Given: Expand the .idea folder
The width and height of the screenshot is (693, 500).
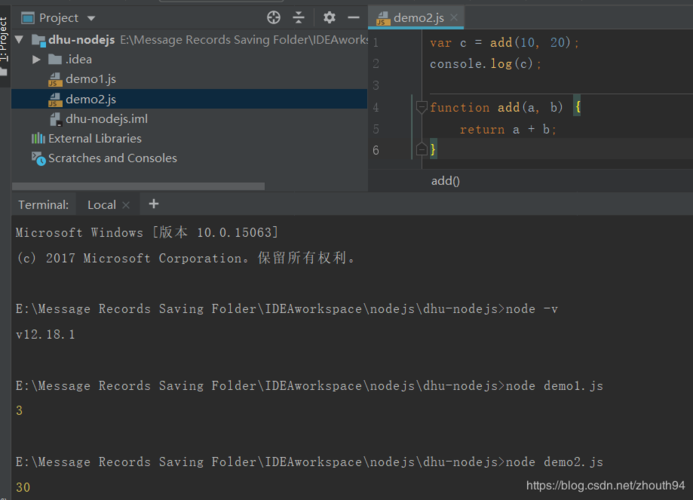Looking at the screenshot, I should (x=37, y=59).
